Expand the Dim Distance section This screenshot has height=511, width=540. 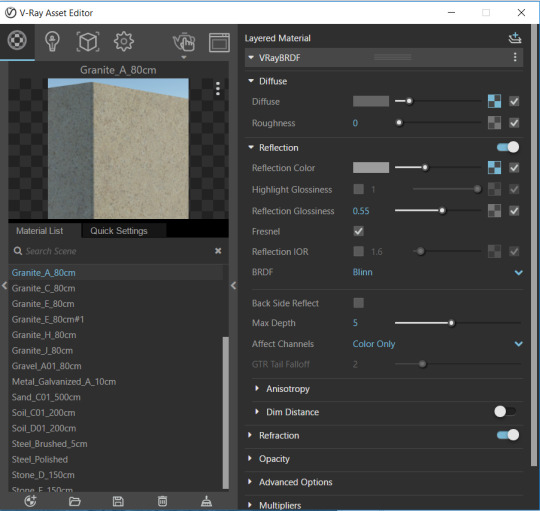[x=257, y=411]
